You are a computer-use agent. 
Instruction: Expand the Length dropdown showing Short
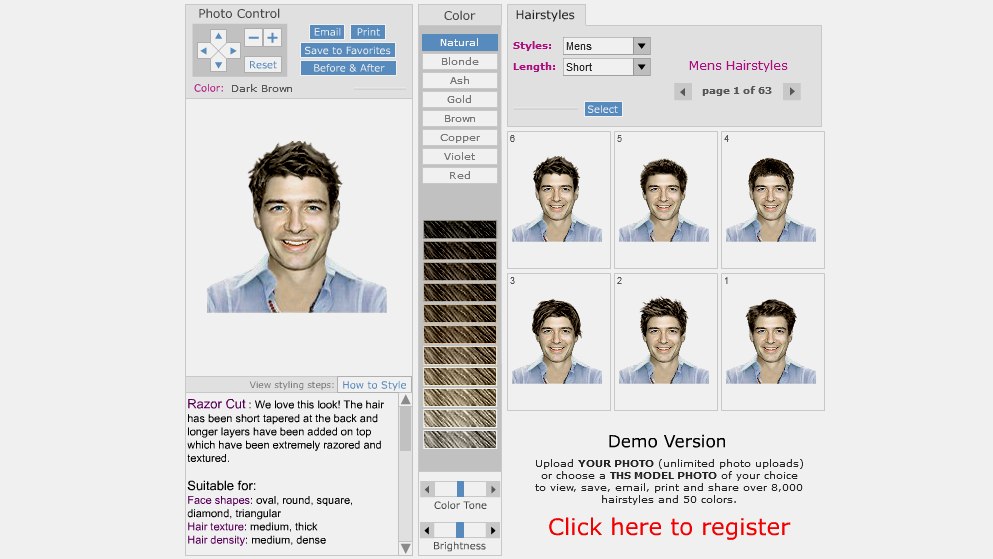(606, 67)
